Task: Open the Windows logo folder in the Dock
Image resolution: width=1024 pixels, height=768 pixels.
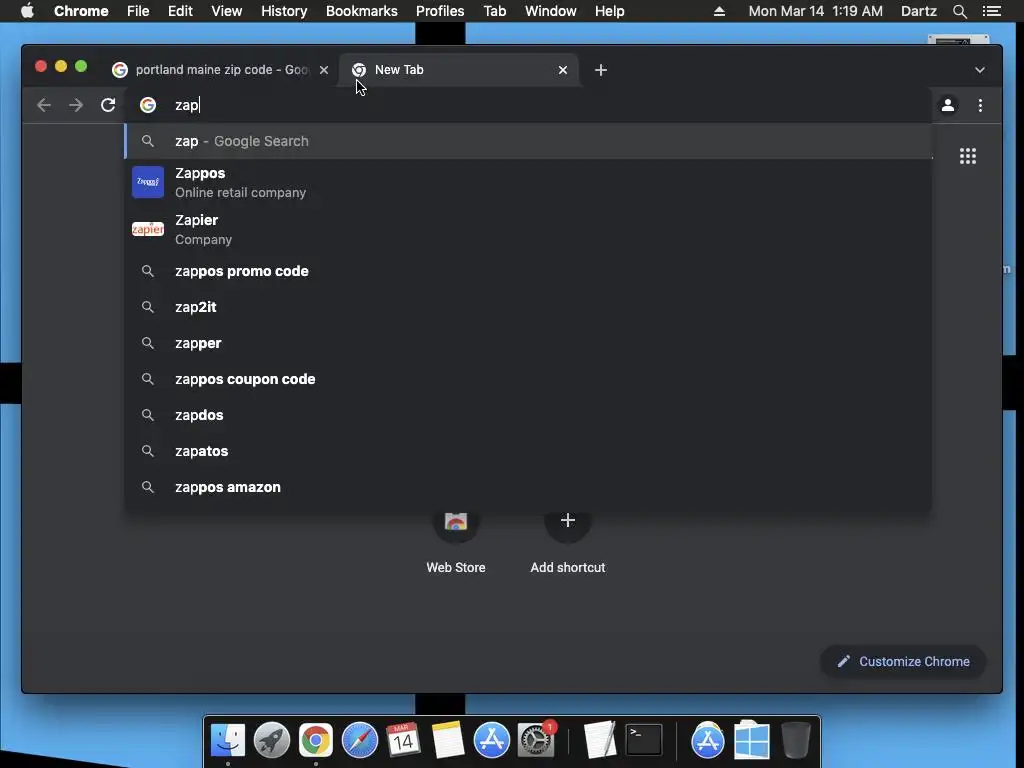Action: 752,741
